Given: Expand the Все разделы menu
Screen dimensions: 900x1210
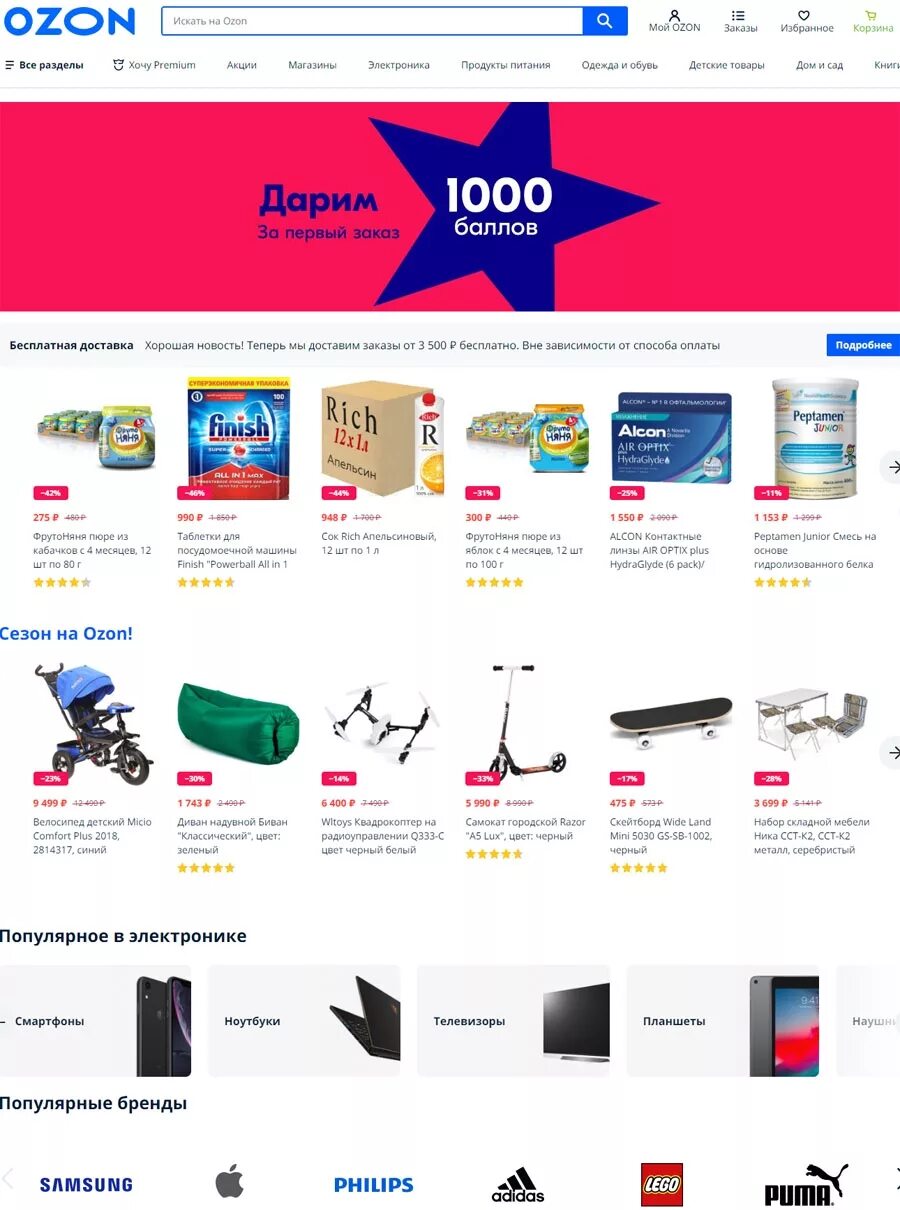Looking at the screenshot, I should click(44, 65).
